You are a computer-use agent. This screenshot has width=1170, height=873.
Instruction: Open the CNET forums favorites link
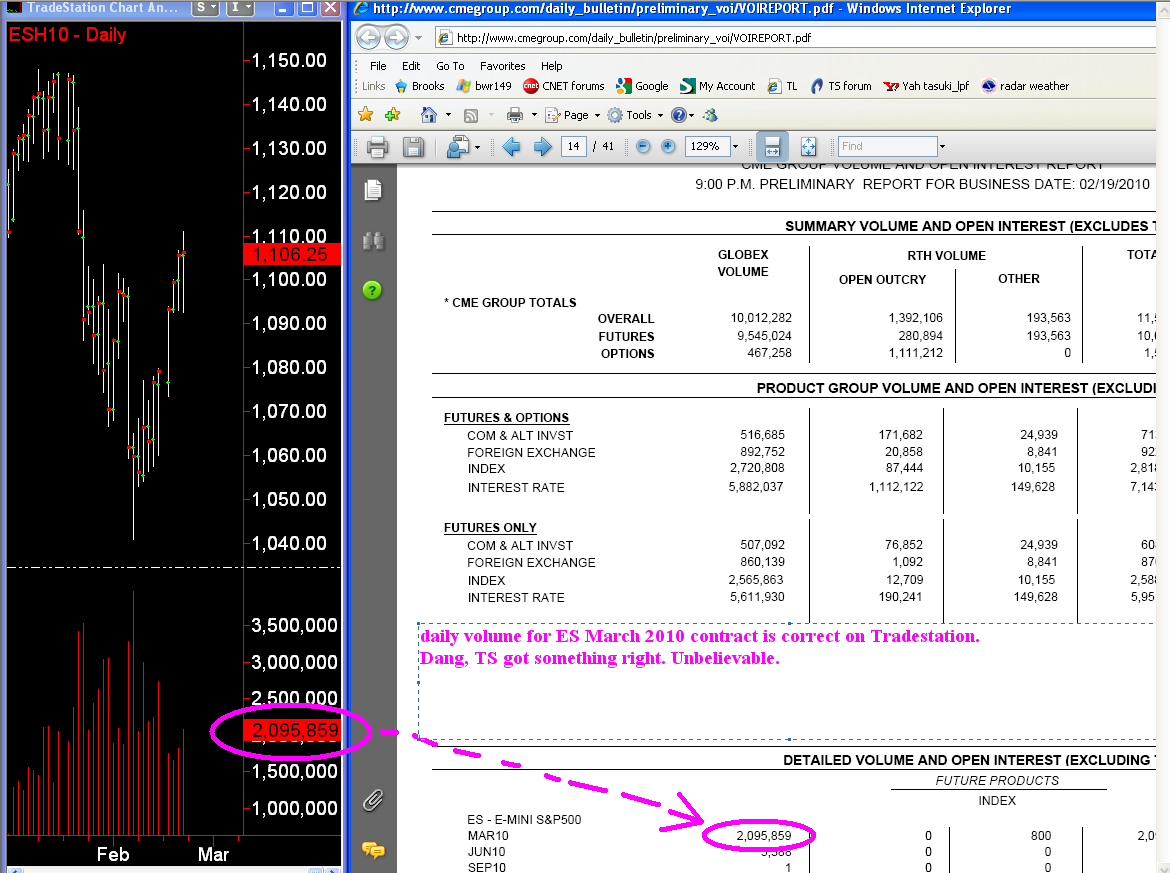pyautogui.click(x=564, y=86)
